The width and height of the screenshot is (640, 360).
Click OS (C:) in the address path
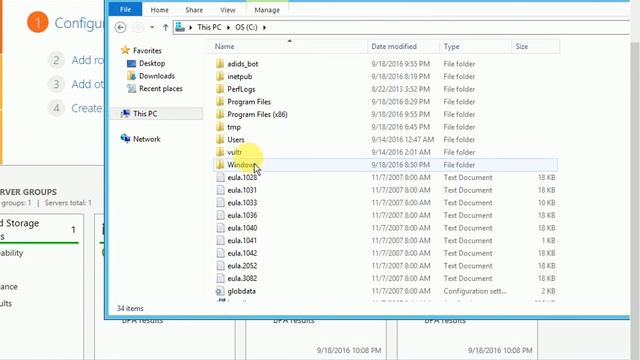pos(246,27)
